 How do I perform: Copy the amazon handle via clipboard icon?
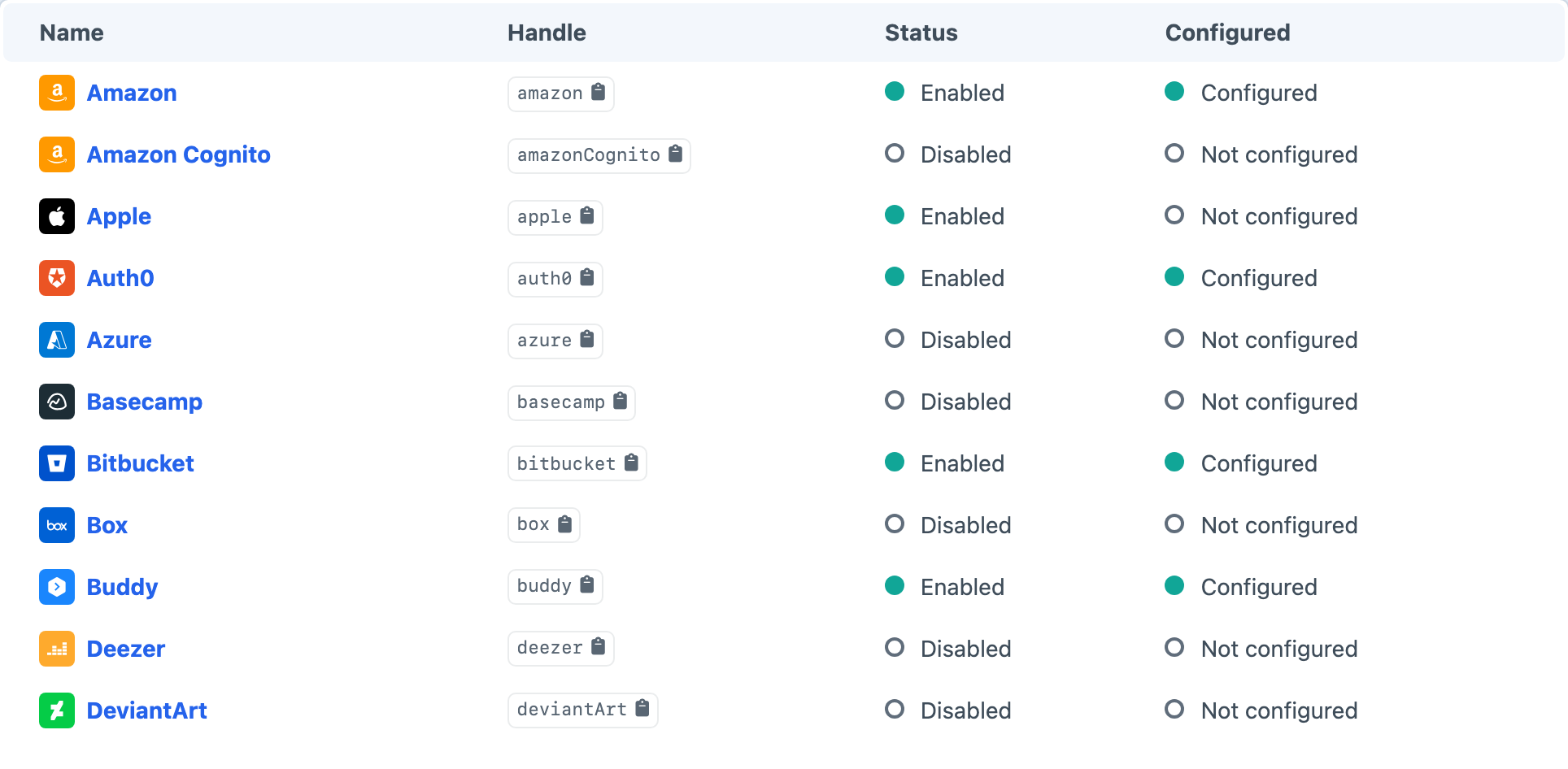598,92
